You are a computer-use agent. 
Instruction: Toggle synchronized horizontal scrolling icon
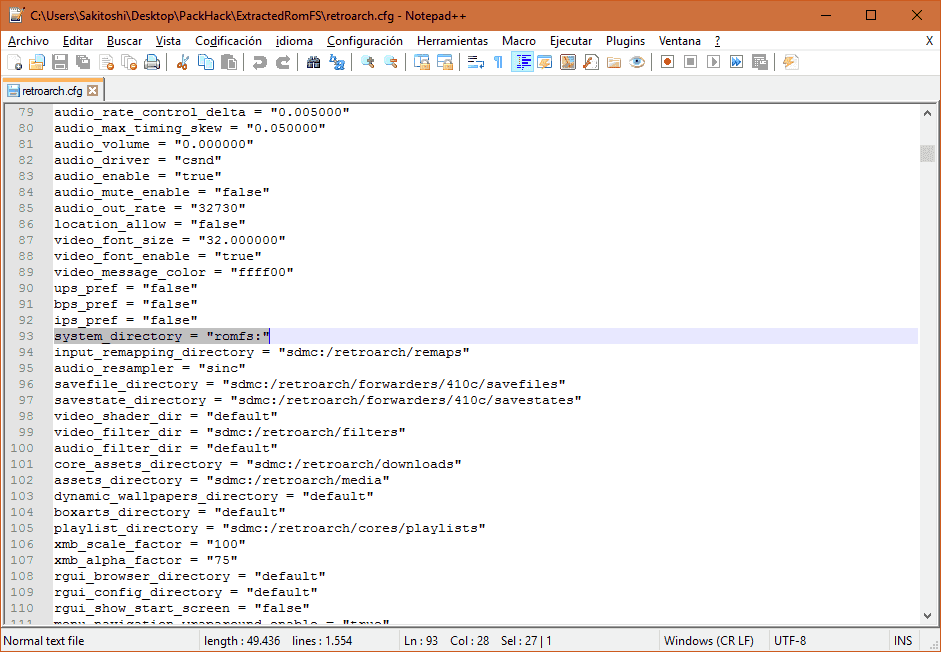(x=445, y=62)
